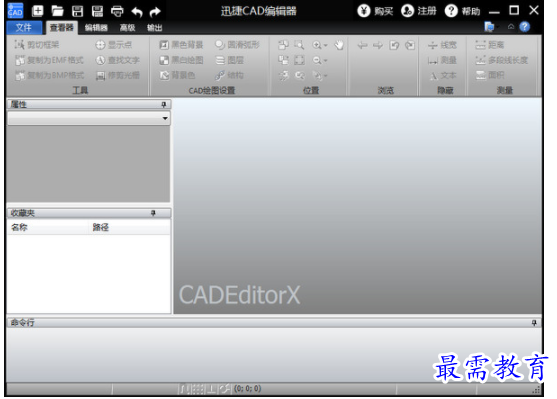
Task: Click 复制为BMP格式
Action: coord(49,75)
